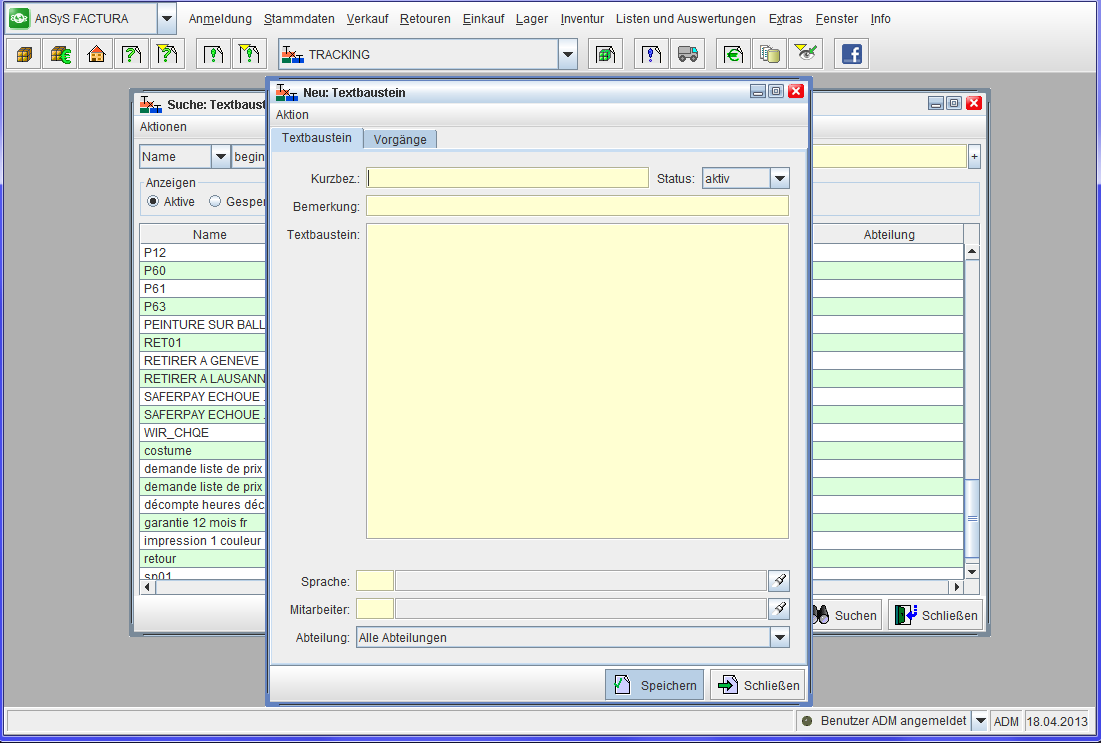Click the funnel with eye toolbar icon
This screenshot has width=1101, height=743.
click(x=805, y=55)
